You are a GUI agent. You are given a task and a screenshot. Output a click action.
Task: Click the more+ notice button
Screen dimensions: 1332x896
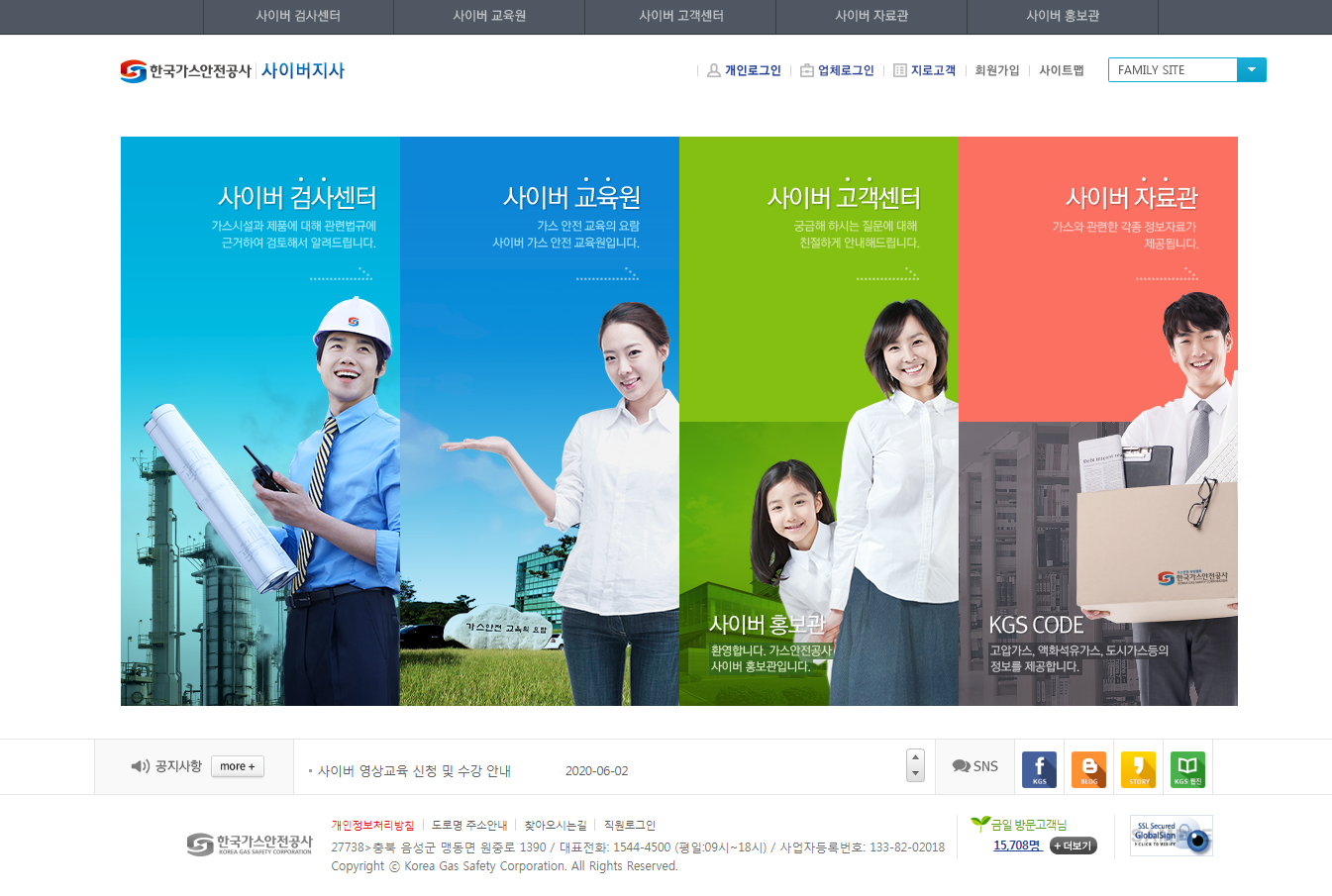[237, 766]
